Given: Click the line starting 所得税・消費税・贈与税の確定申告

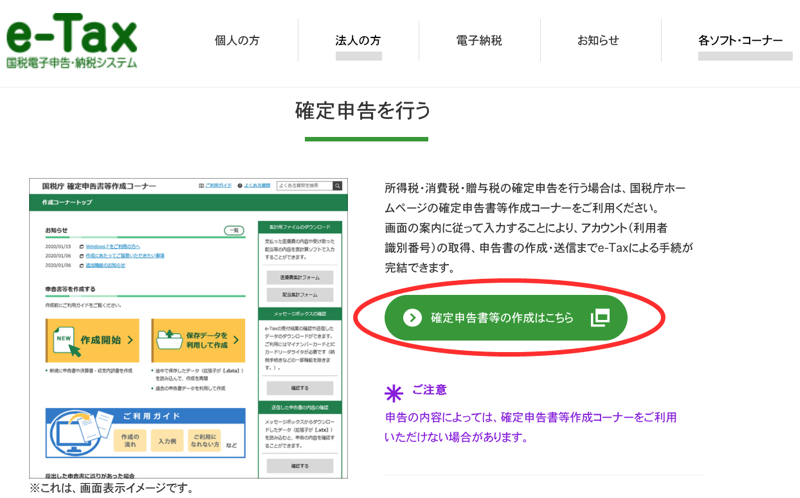Looking at the screenshot, I should click(535, 188).
